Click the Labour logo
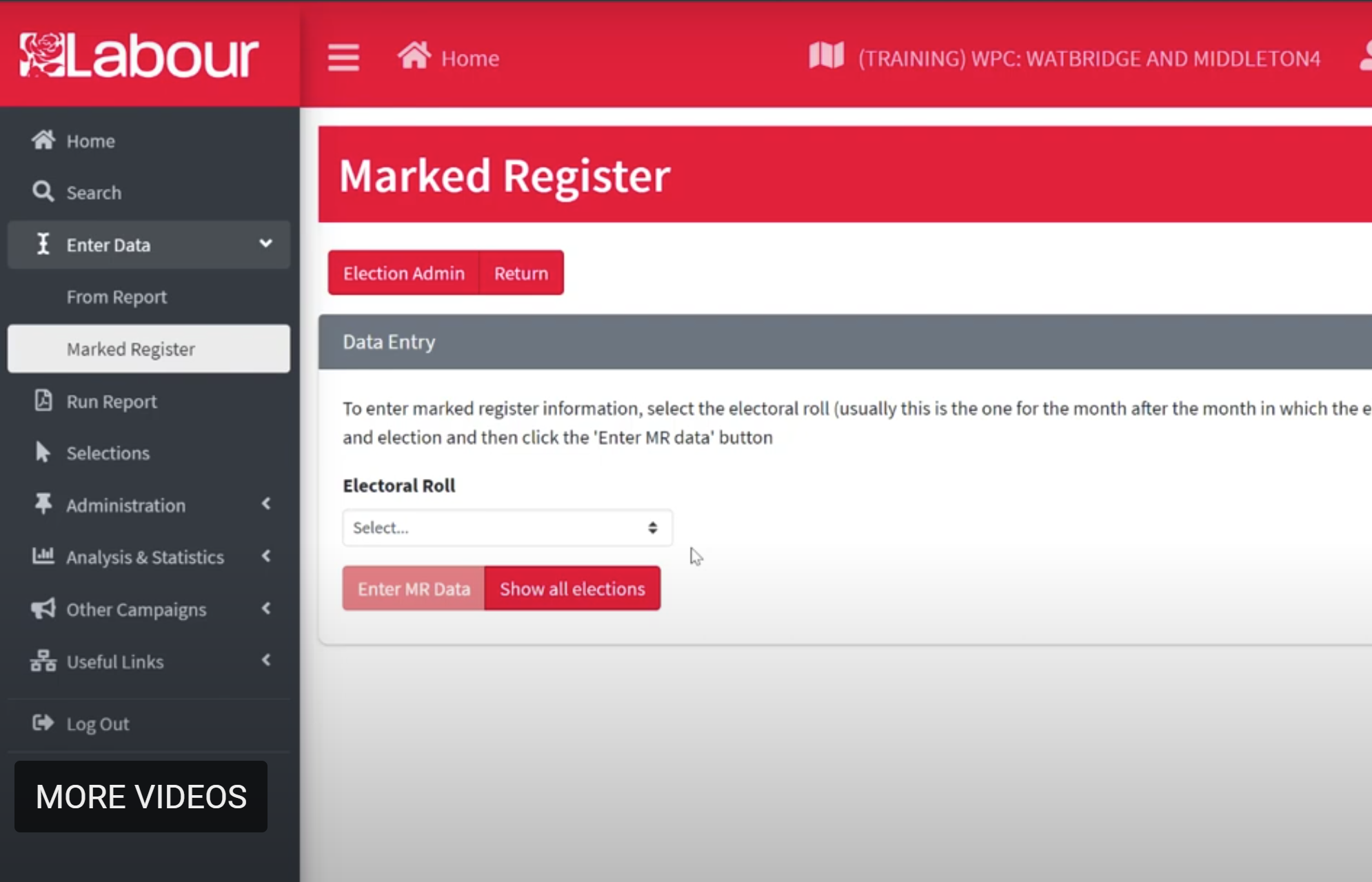This screenshot has width=1372, height=882. [139, 55]
